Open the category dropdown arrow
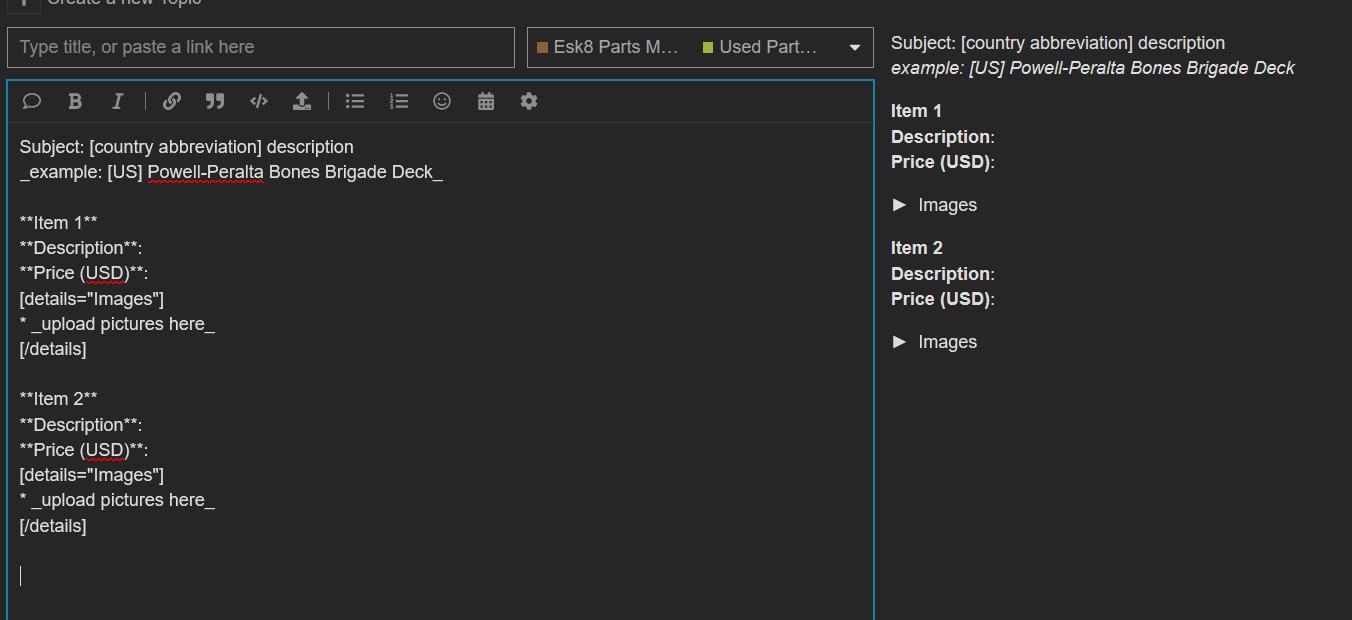1352x620 pixels. coord(855,48)
